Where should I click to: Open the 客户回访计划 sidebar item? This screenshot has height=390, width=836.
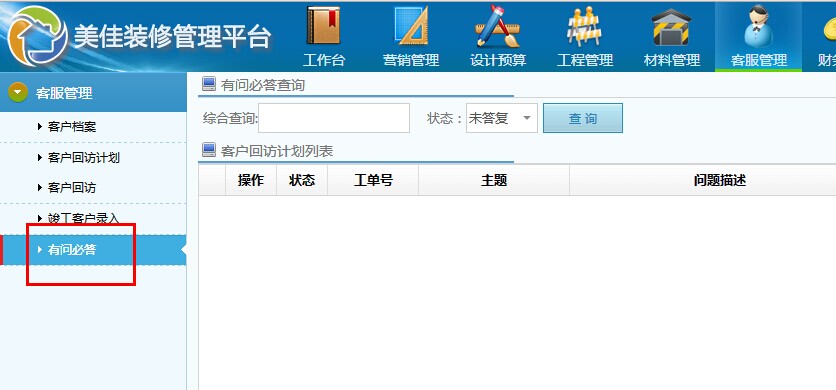tap(84, 157)
